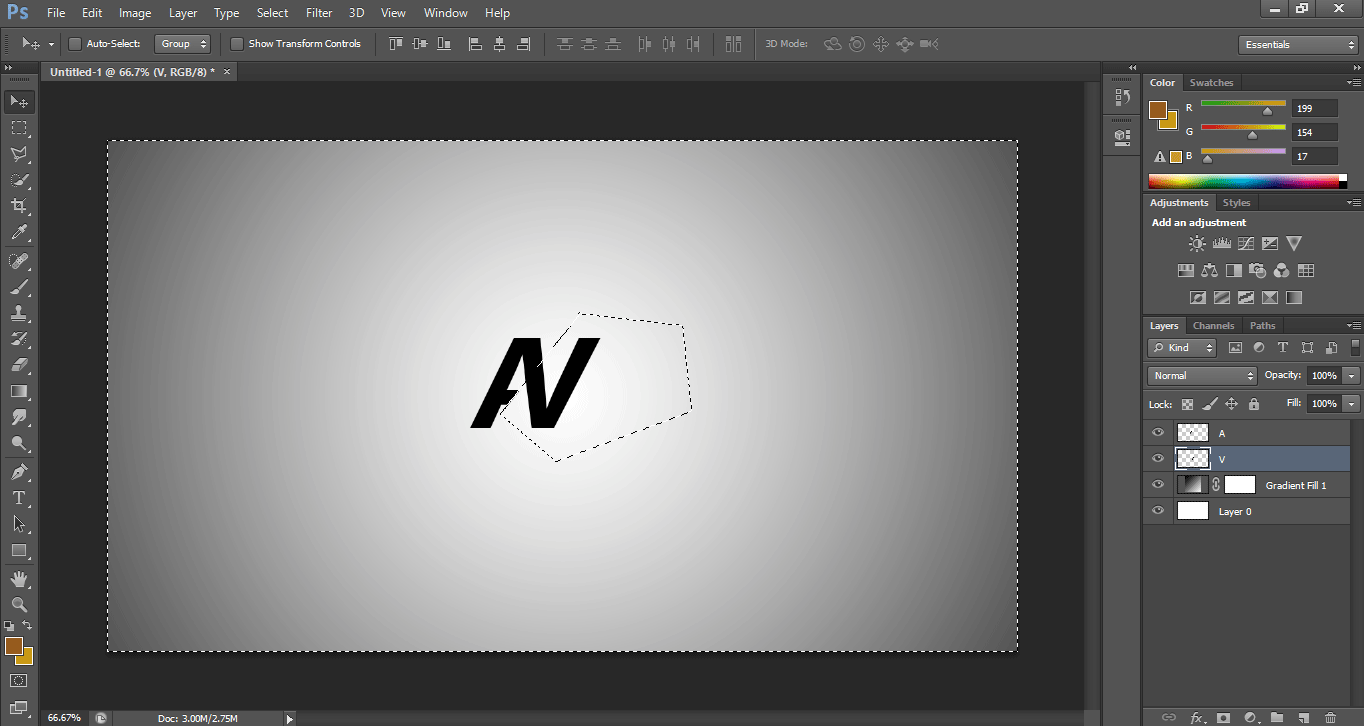Delete layer with trash icon
Screen dimensions: 1364x726
pyautogui.click(x=1331, y=717)
